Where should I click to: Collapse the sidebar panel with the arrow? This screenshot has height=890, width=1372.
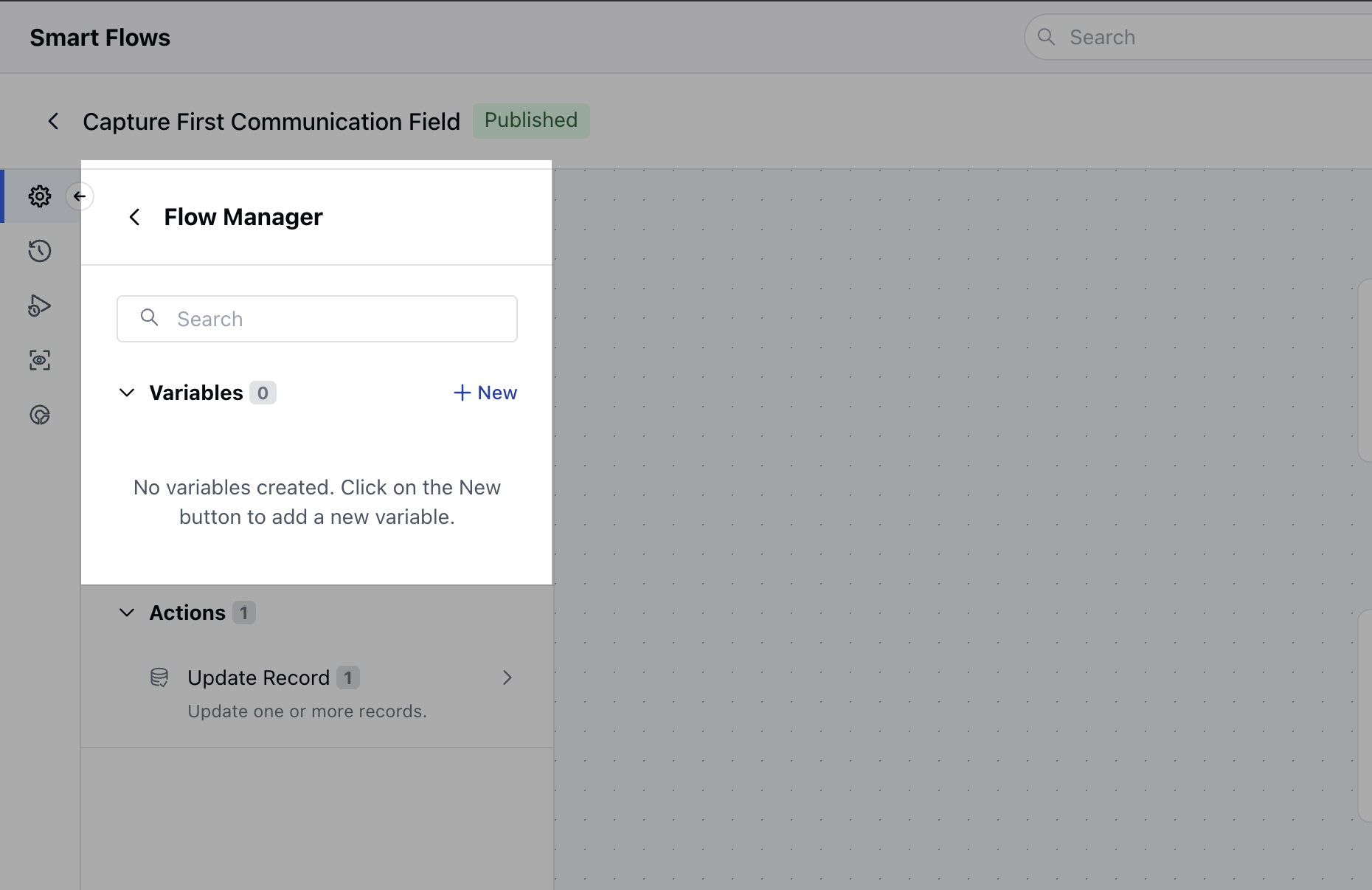click(80, 196)
